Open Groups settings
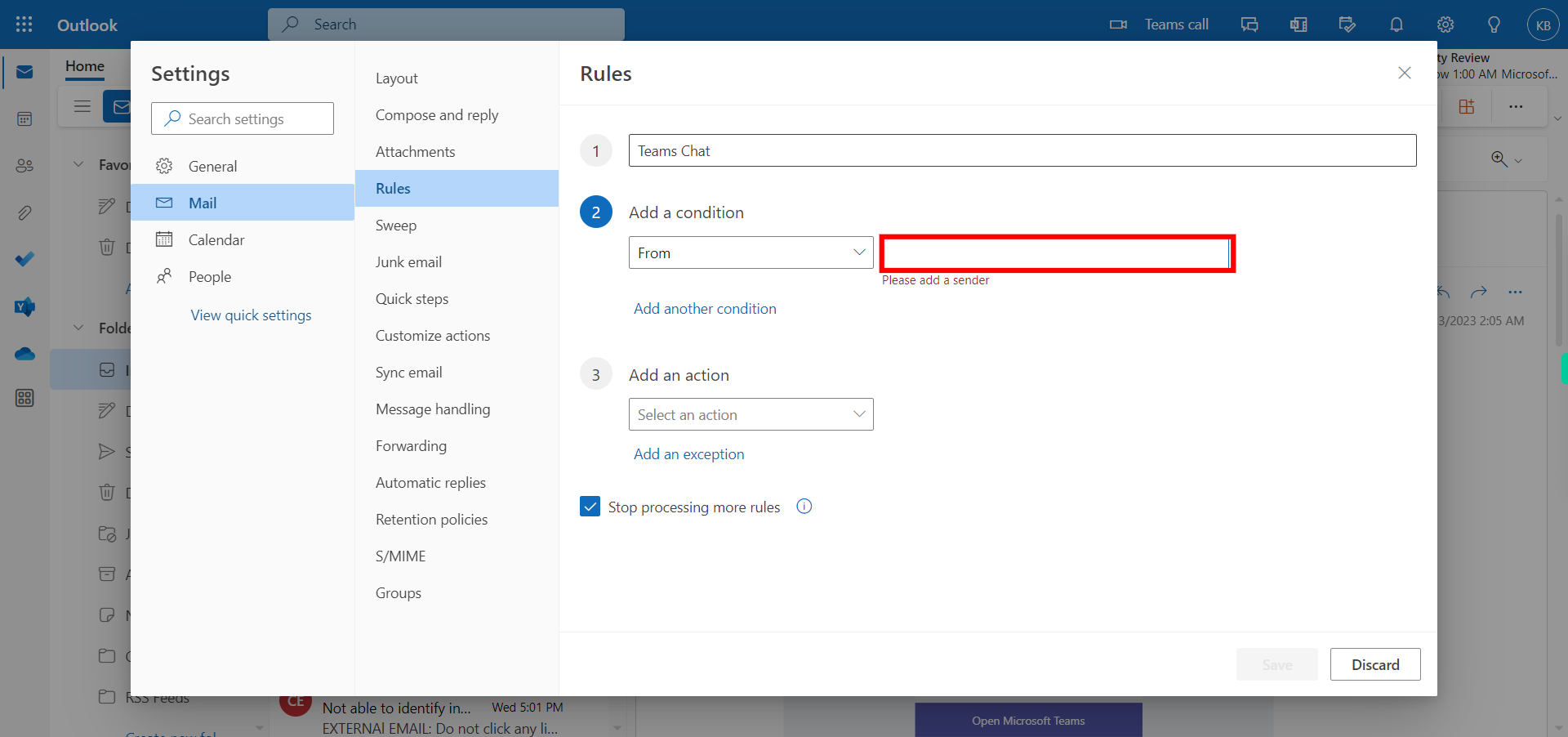 pos(457,593)
